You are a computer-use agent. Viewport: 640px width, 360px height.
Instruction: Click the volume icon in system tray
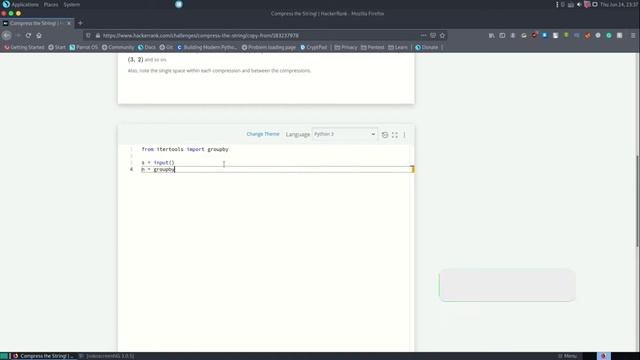[x=579, y=4]
